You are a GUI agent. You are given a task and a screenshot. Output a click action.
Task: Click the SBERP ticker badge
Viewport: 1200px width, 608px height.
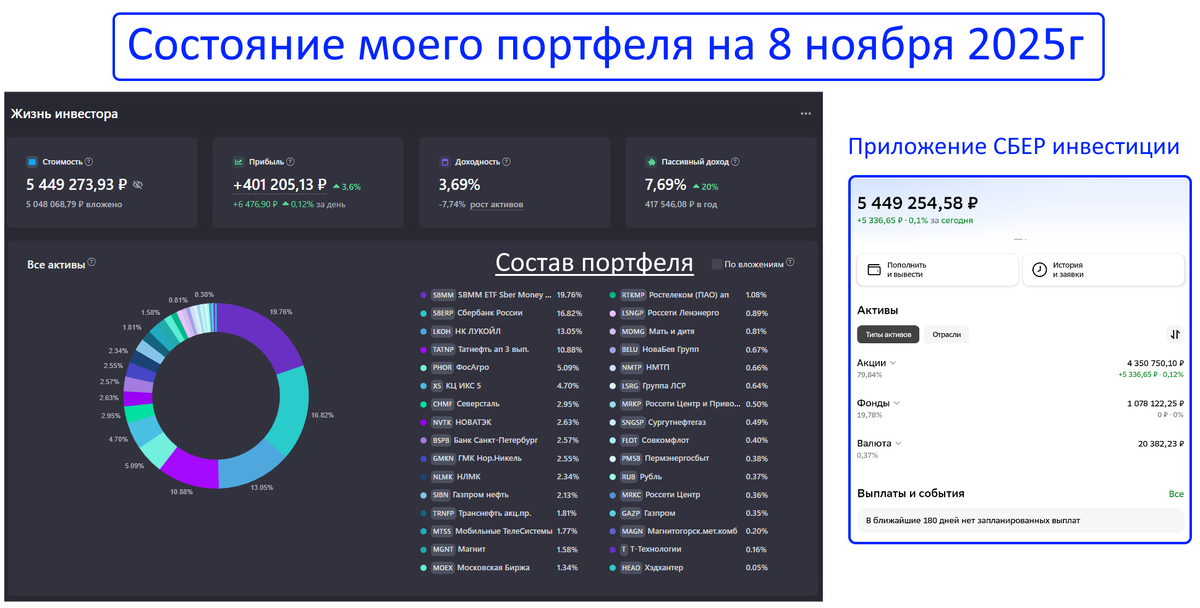click(x=443, y=313)
